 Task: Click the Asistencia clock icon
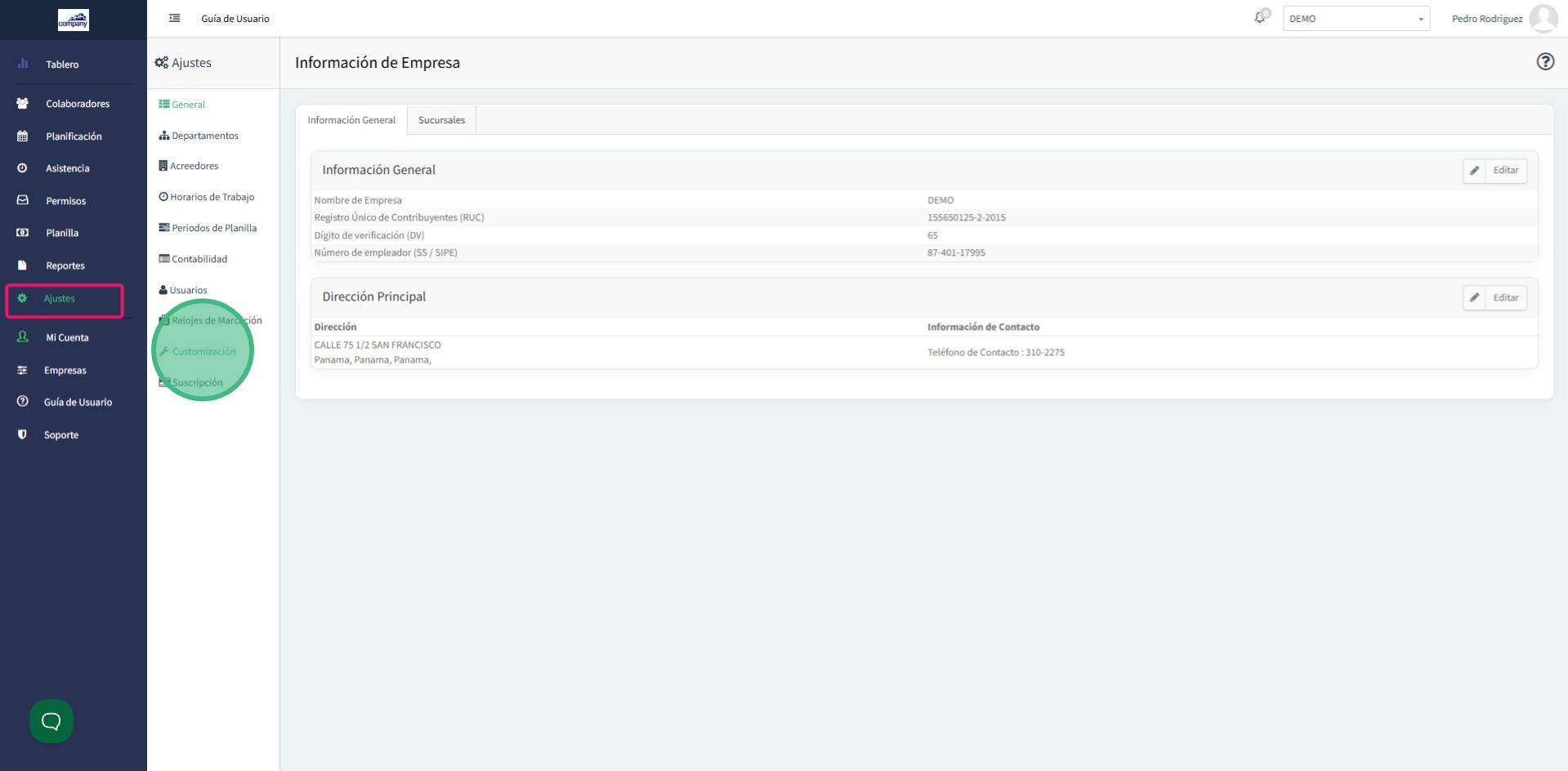(x=23, y=168)
